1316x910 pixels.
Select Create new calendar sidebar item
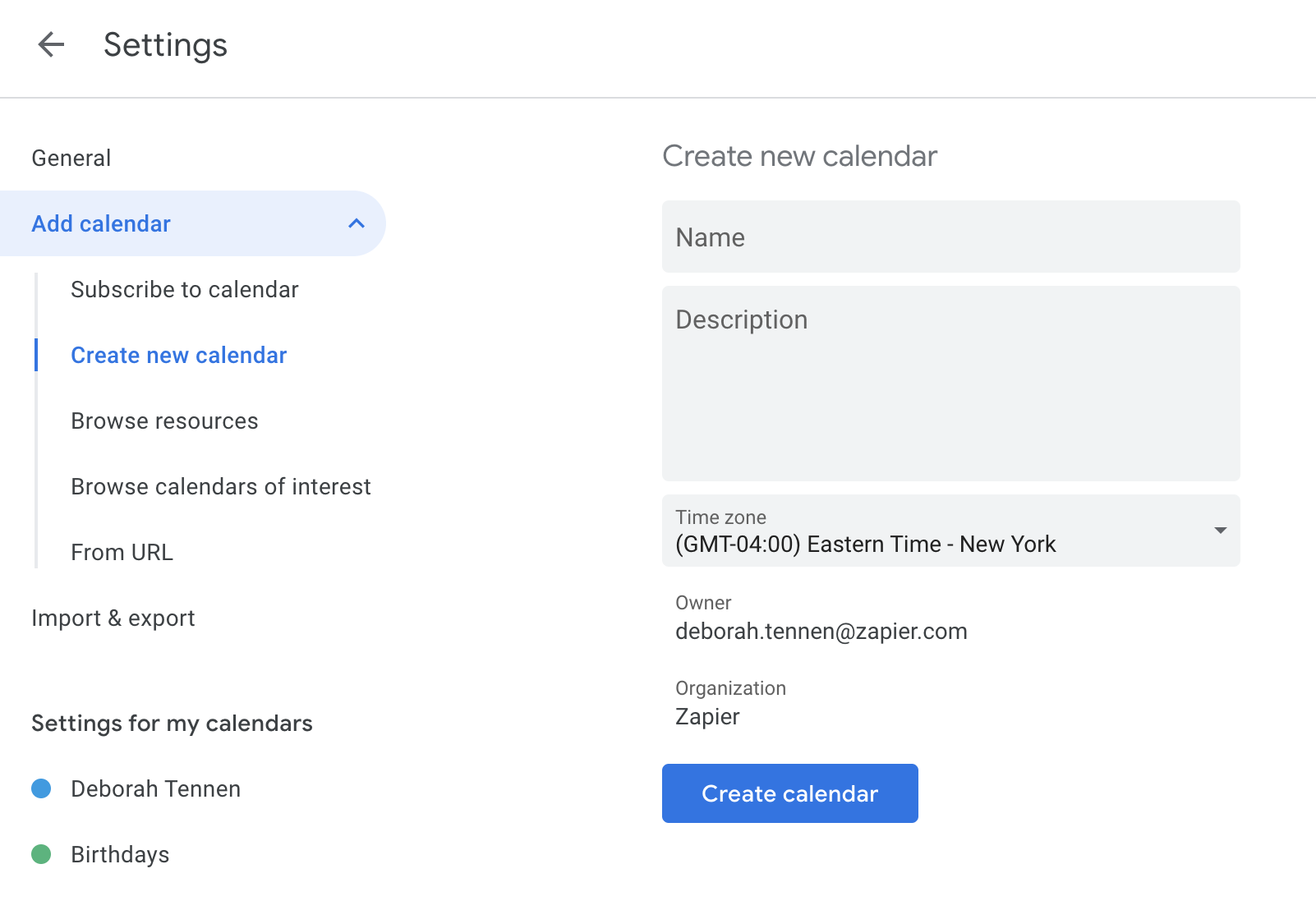point(179,355)
